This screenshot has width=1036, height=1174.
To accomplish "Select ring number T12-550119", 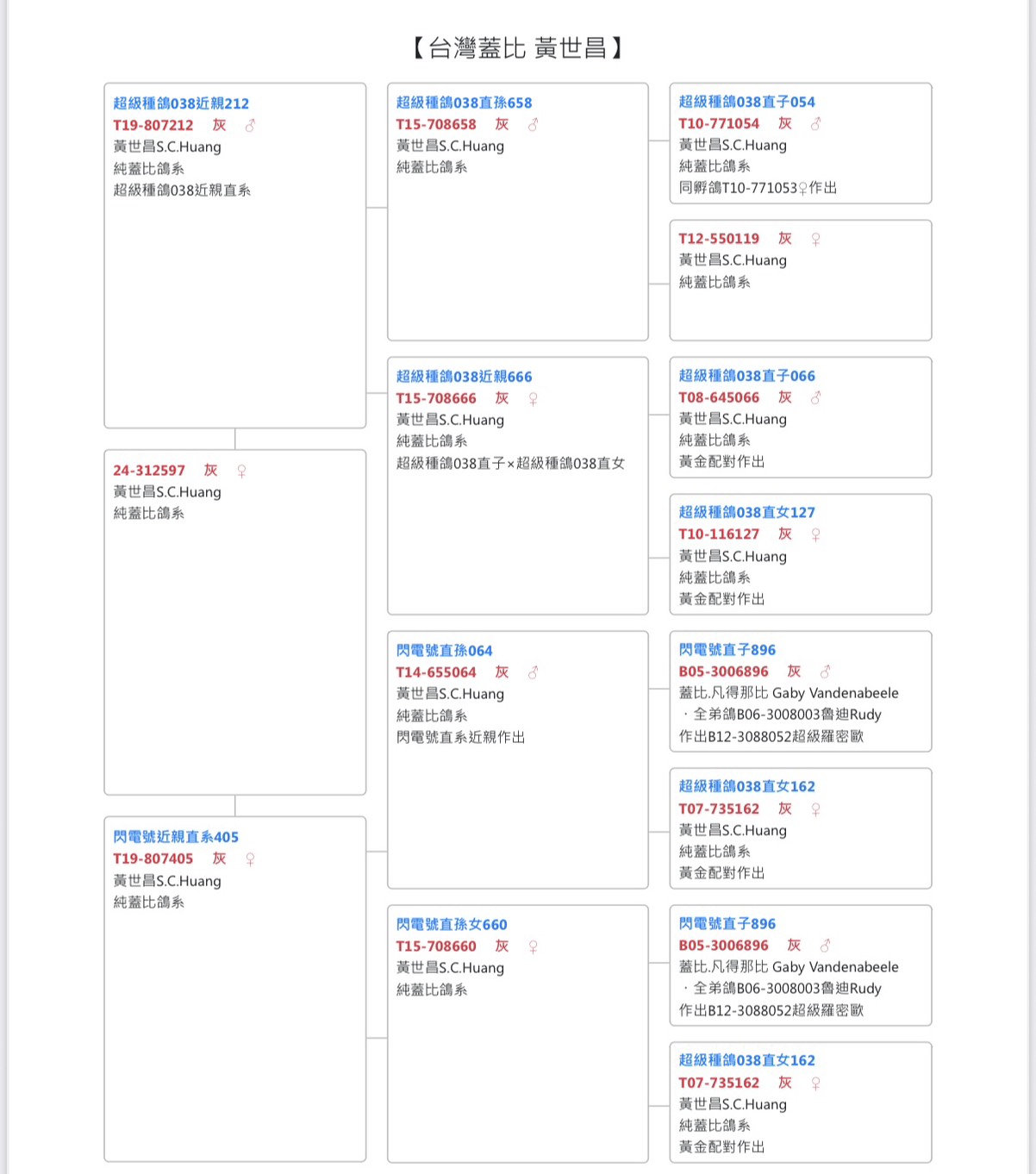I will pos(719,239).
